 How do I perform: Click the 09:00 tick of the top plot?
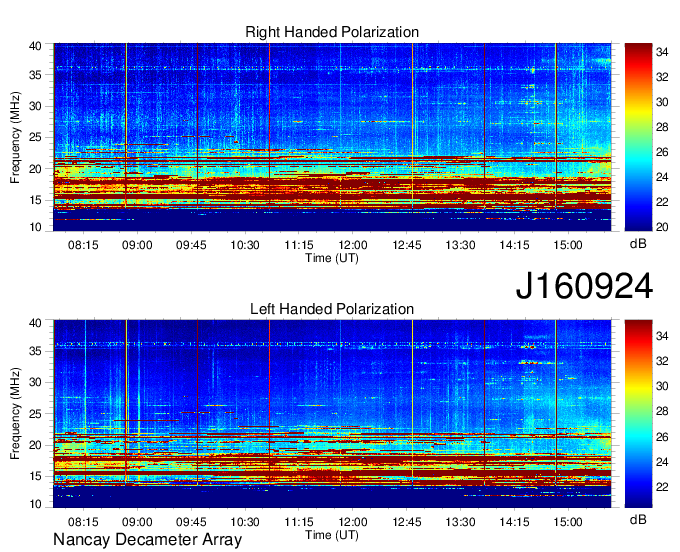click(137, 245)
